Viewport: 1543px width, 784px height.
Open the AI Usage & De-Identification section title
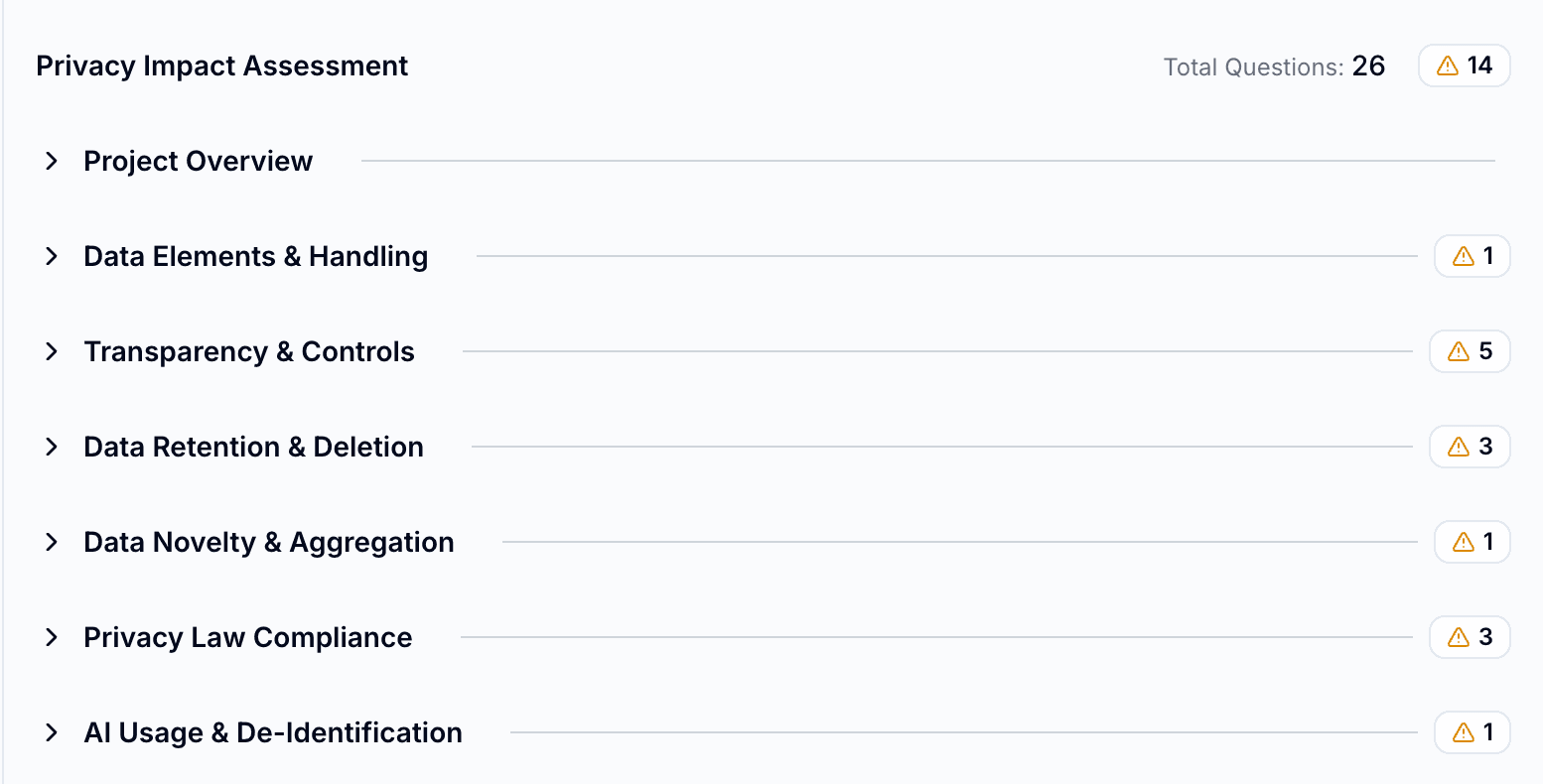[x=273, y=732]
